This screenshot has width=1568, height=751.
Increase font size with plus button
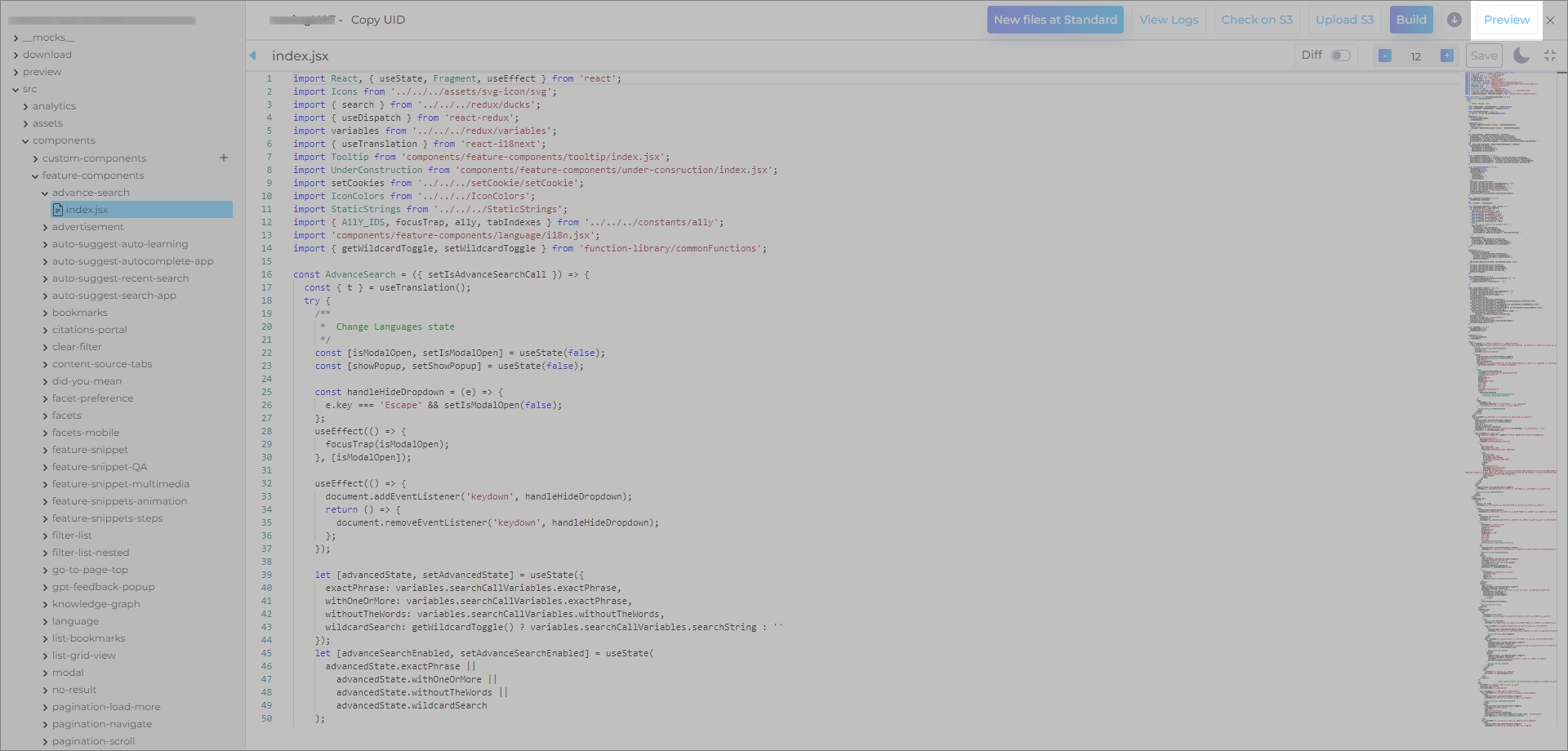pyautogui.click(x=1446, y=56)
